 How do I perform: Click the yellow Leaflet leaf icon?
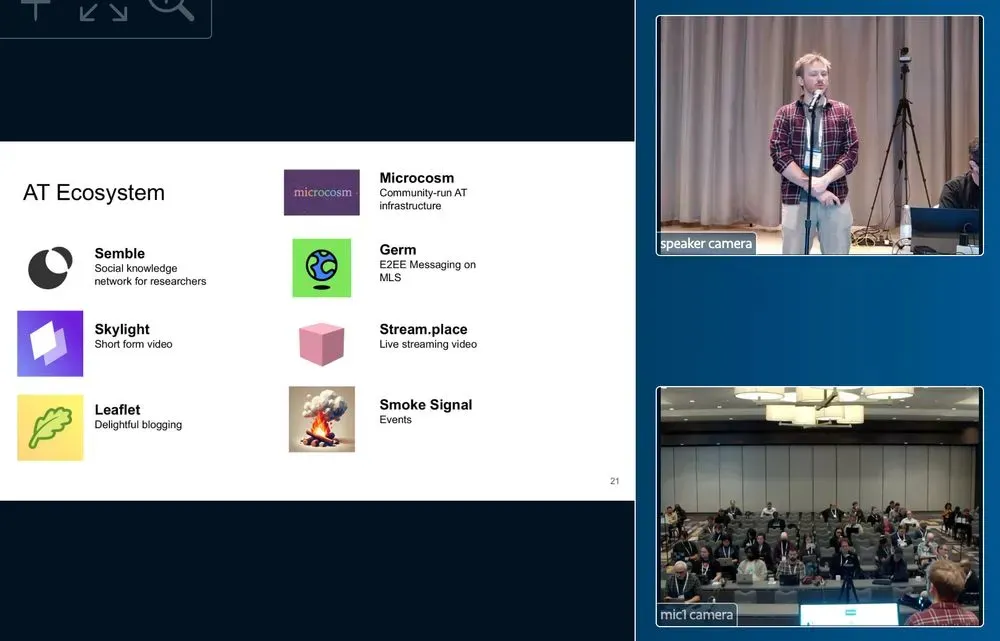(x=50, y=428)
